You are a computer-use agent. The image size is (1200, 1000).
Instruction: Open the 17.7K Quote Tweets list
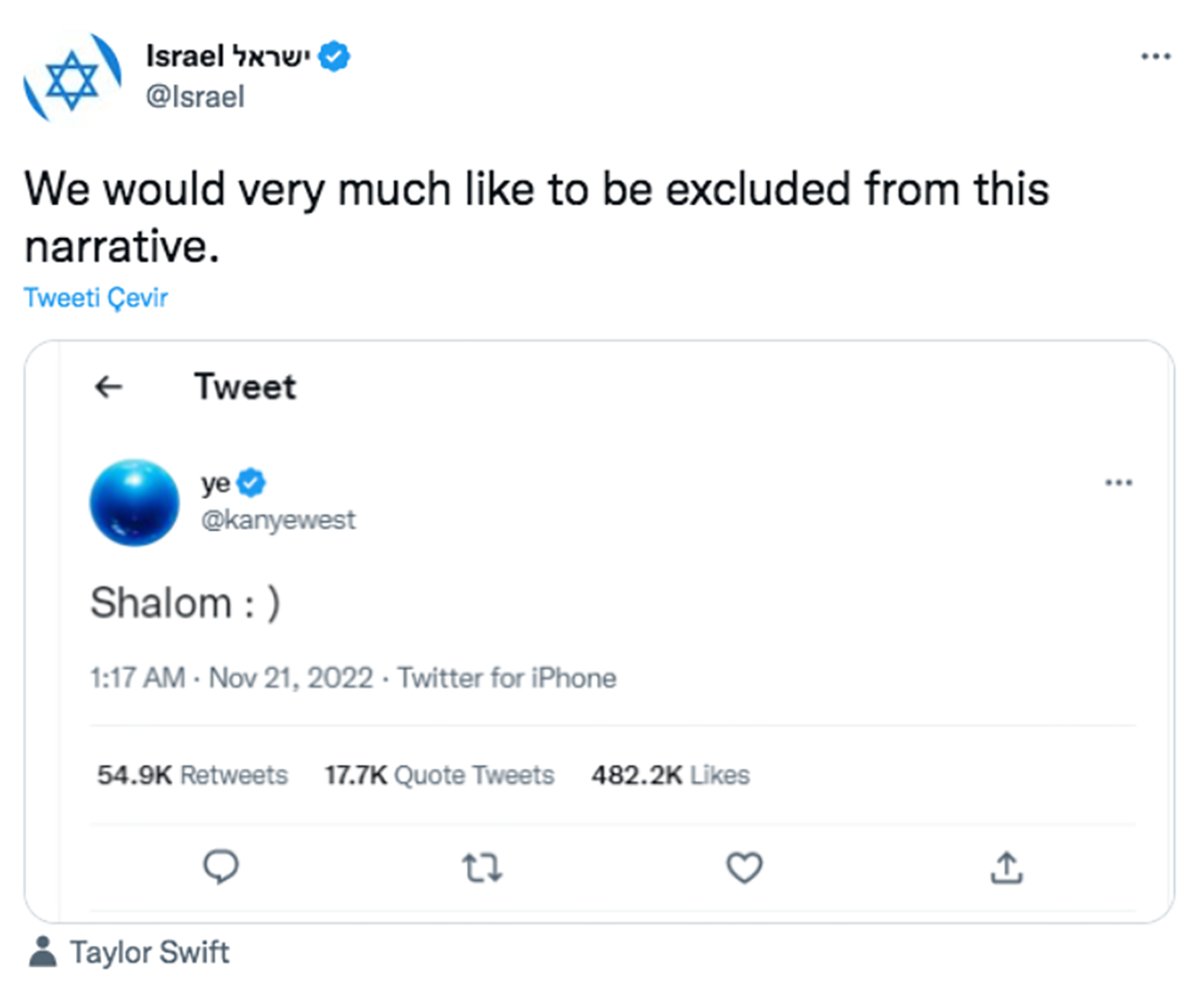click(x=439, y=775)
